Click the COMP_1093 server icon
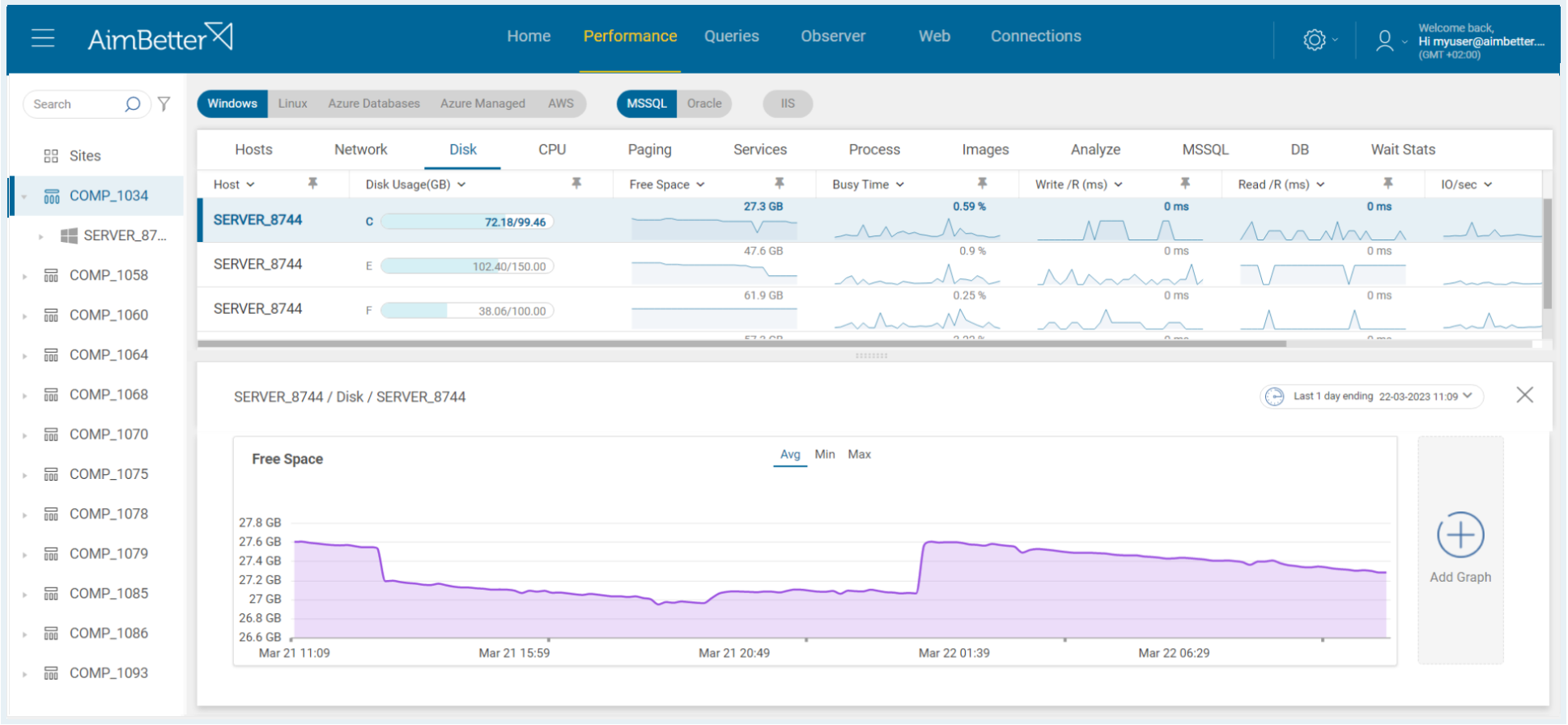This screenshot has width=1568, height=725. [x=51, y=673]
